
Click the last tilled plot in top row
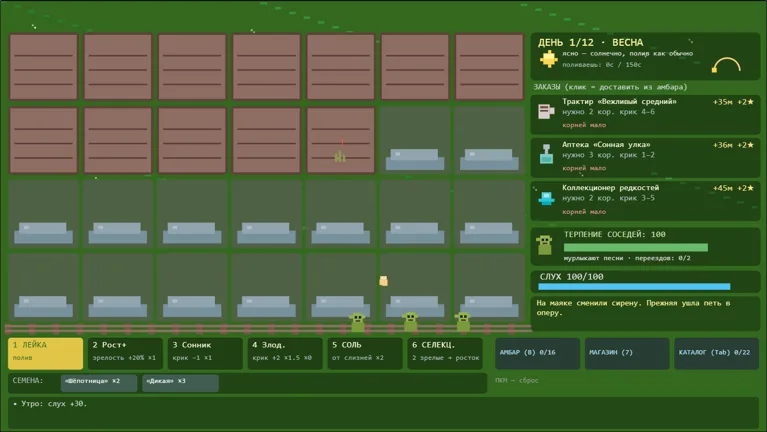pos(489,67)
